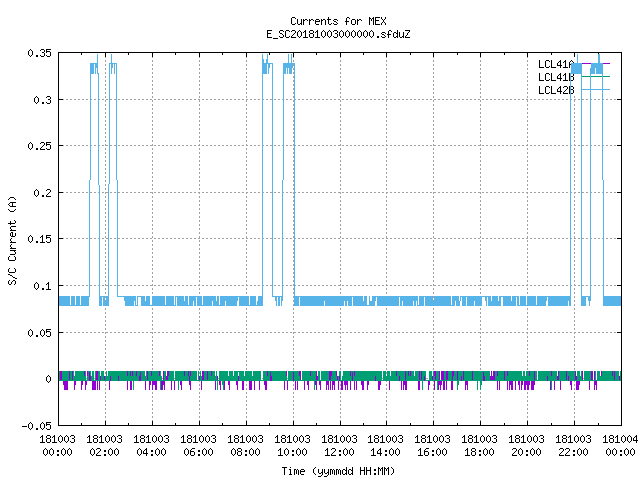Click the 181003 14:00 x-axis label

tap(385, 446)
